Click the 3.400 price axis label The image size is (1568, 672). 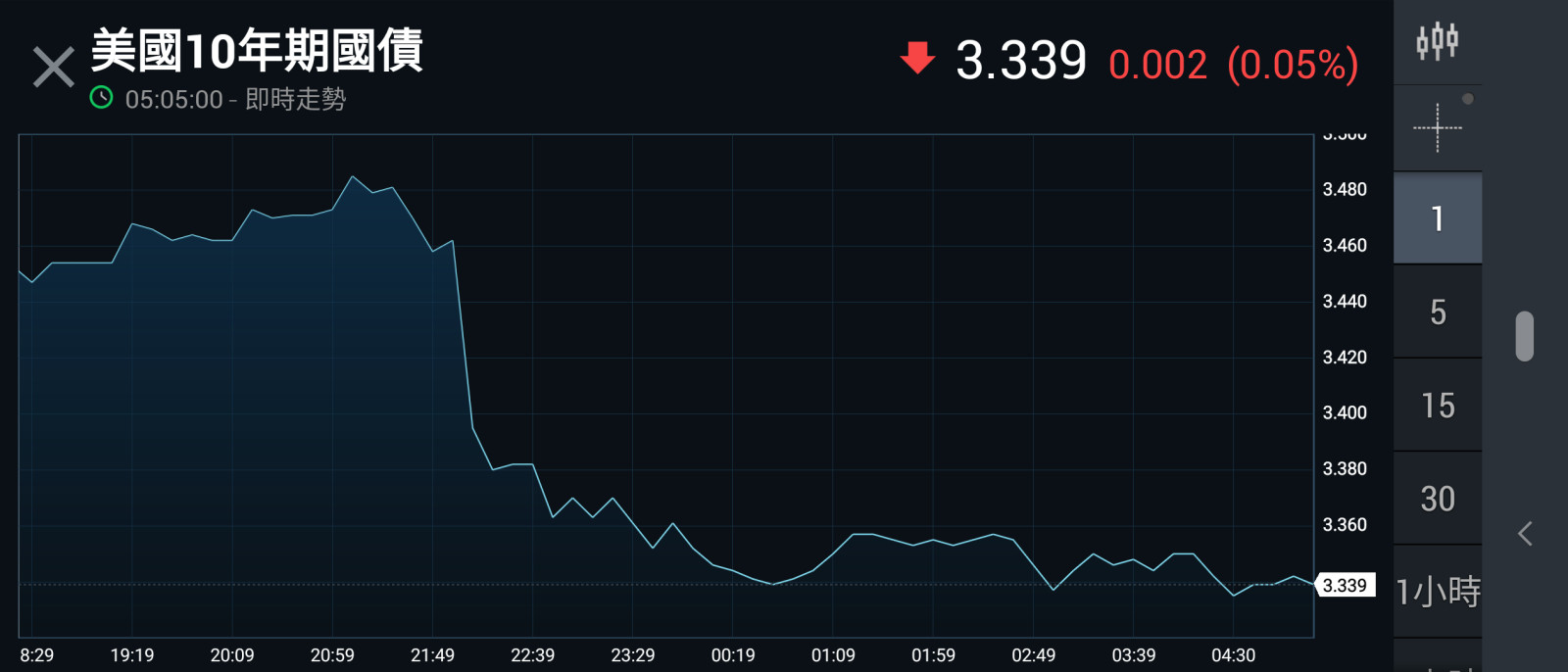1345,412
